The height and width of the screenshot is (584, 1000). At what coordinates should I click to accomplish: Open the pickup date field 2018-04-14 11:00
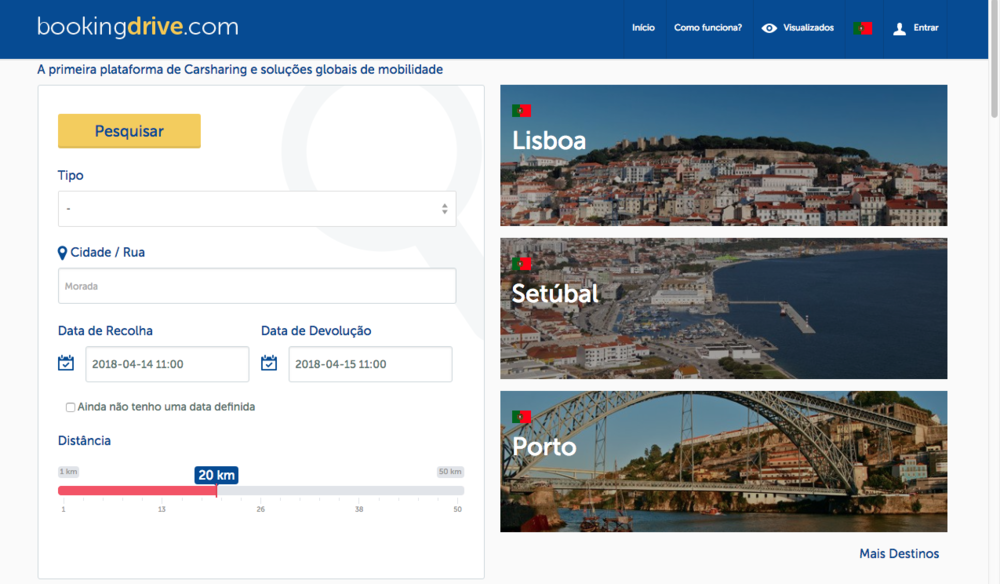point(167,364)
